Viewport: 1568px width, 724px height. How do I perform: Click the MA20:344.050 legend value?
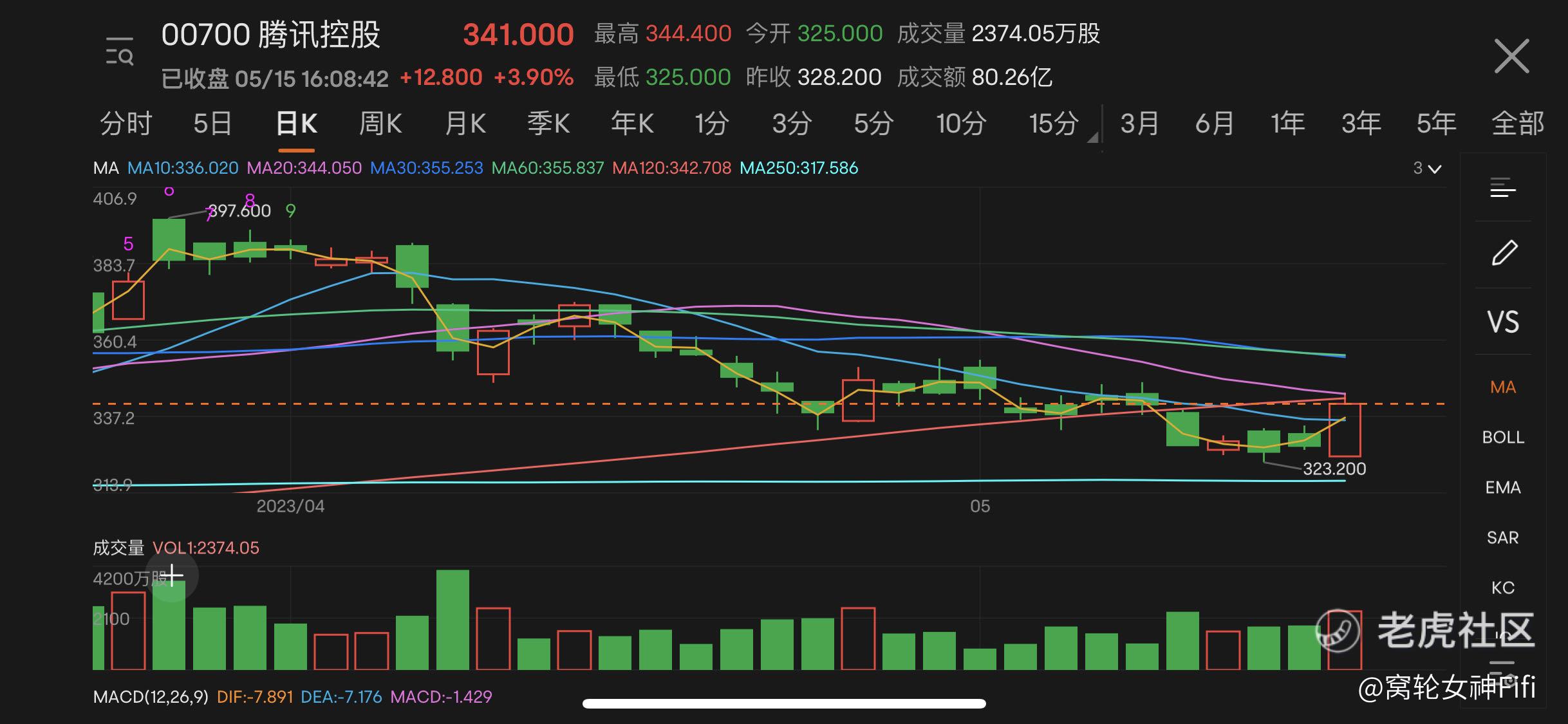click(304, 168)
